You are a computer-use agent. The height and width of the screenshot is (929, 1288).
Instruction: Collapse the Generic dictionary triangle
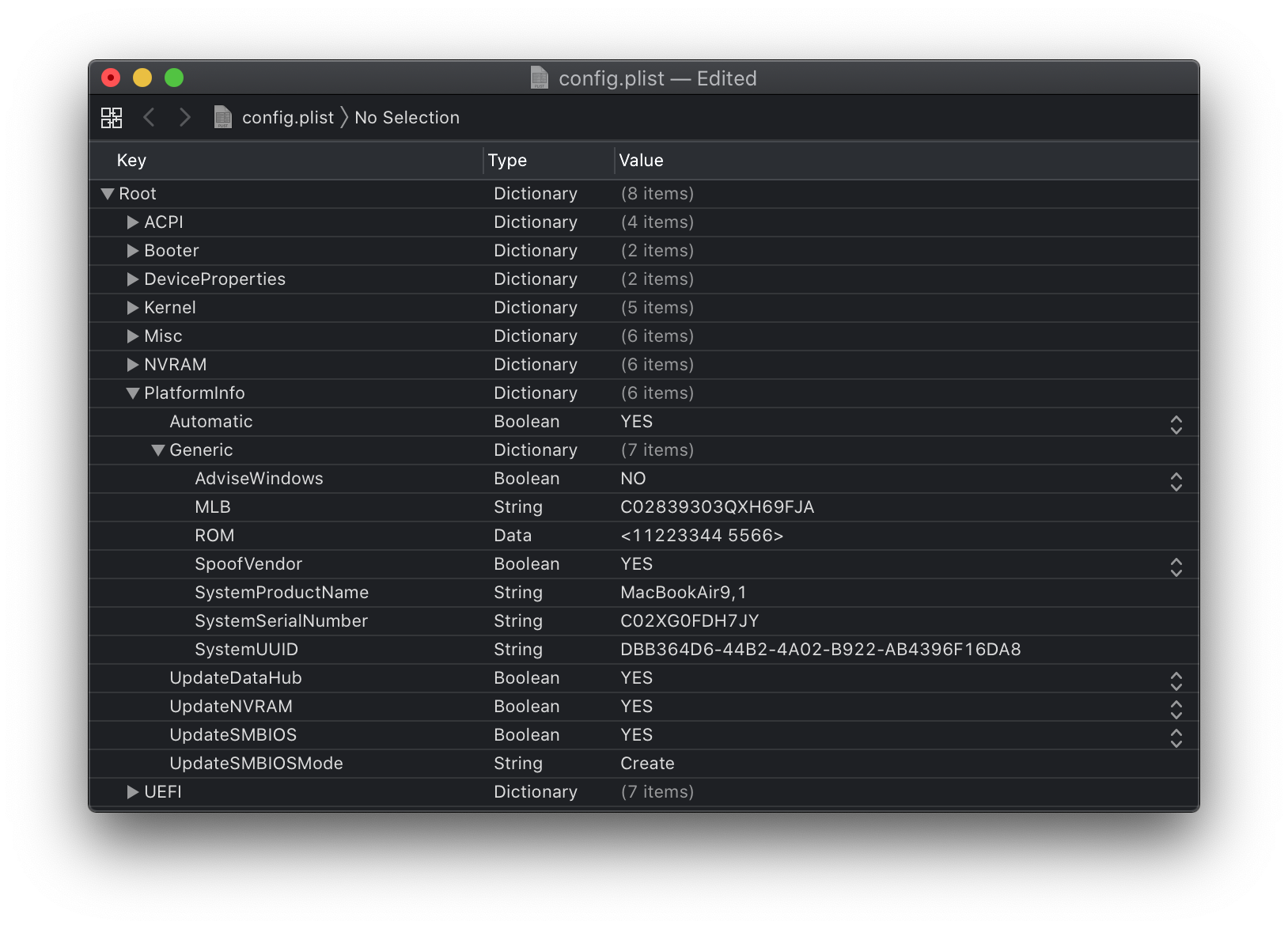158,450
